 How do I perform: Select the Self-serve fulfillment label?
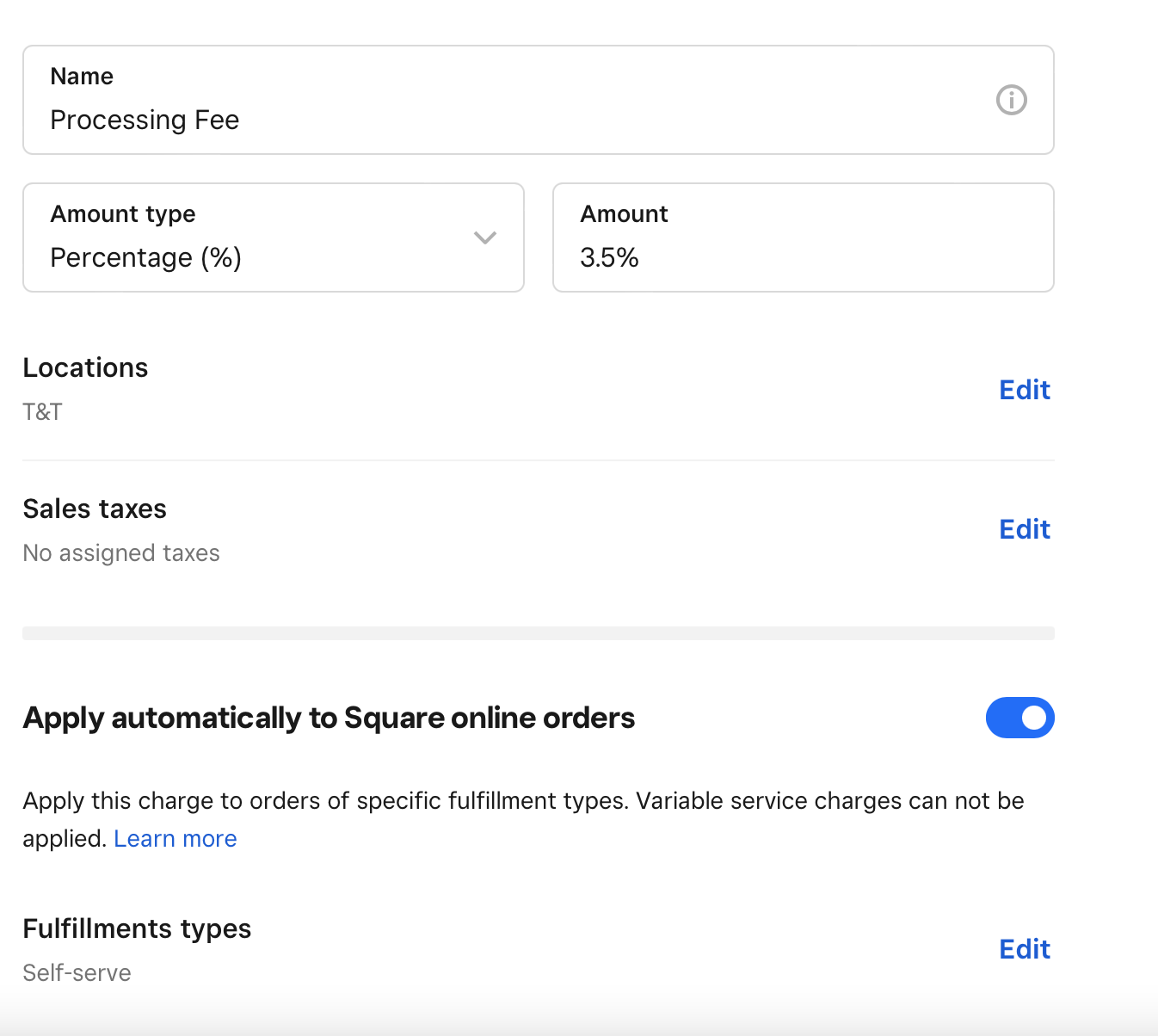click(77, 972)
